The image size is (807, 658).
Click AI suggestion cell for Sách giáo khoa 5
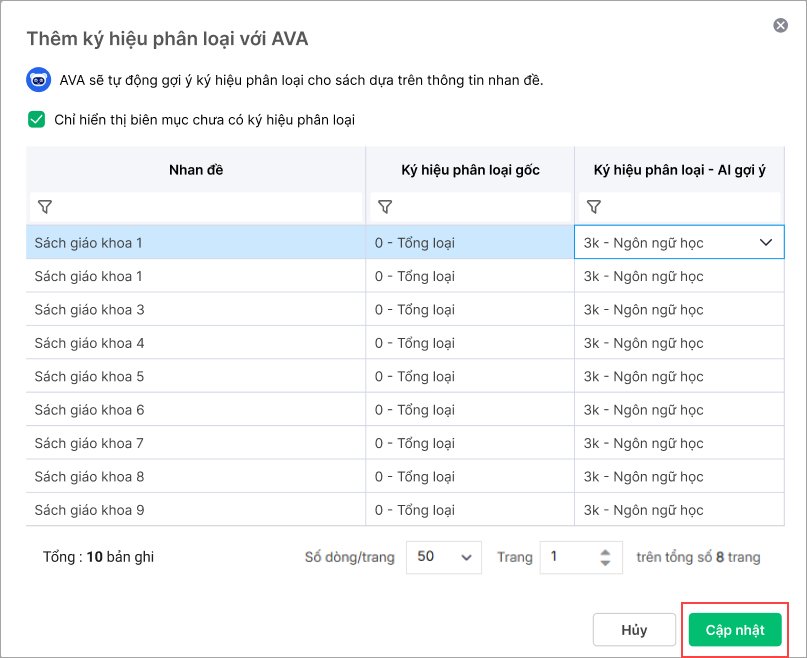[x=679, y=376]
